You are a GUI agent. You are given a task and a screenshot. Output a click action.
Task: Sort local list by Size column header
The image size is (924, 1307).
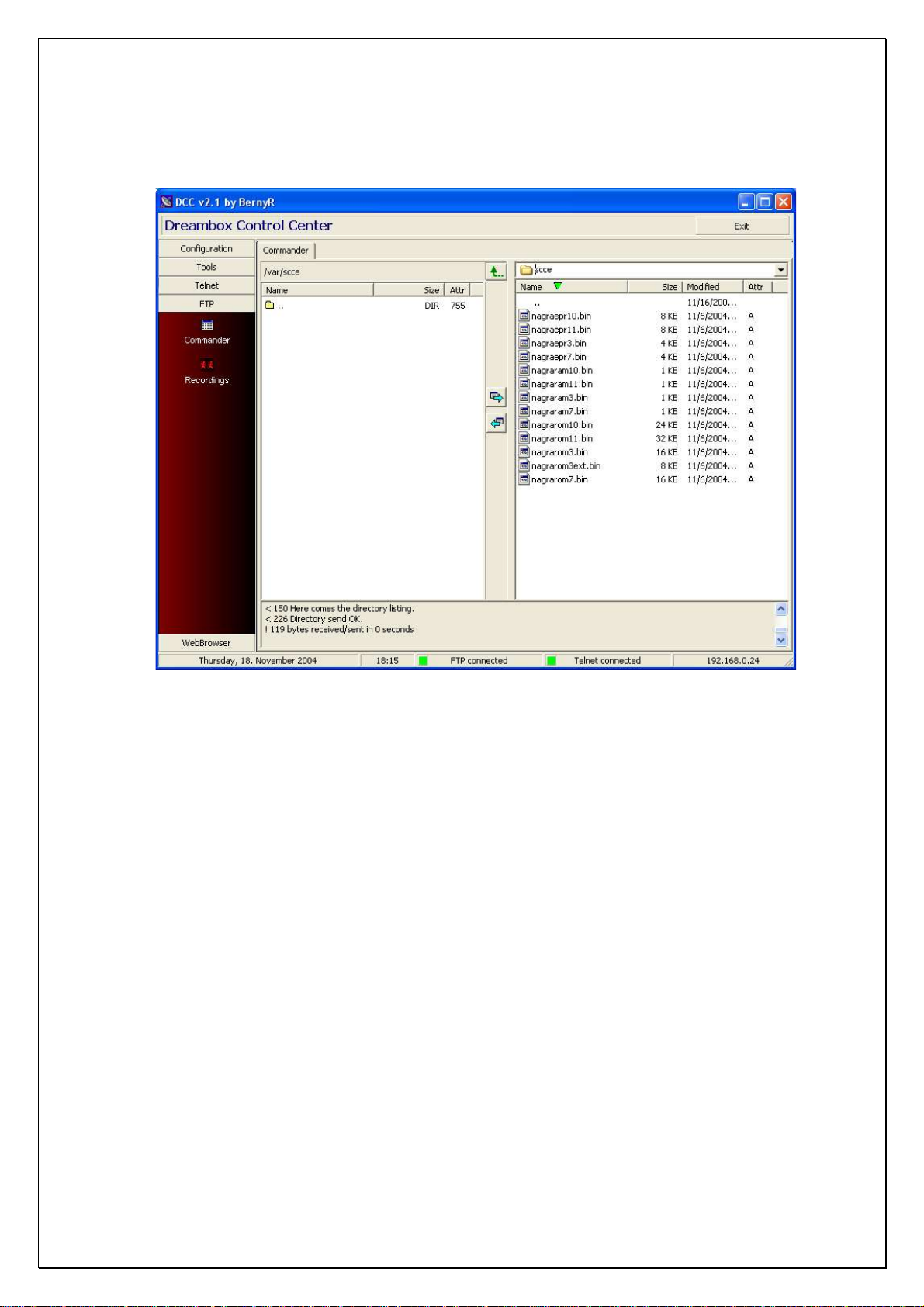(x=655, y=287)
